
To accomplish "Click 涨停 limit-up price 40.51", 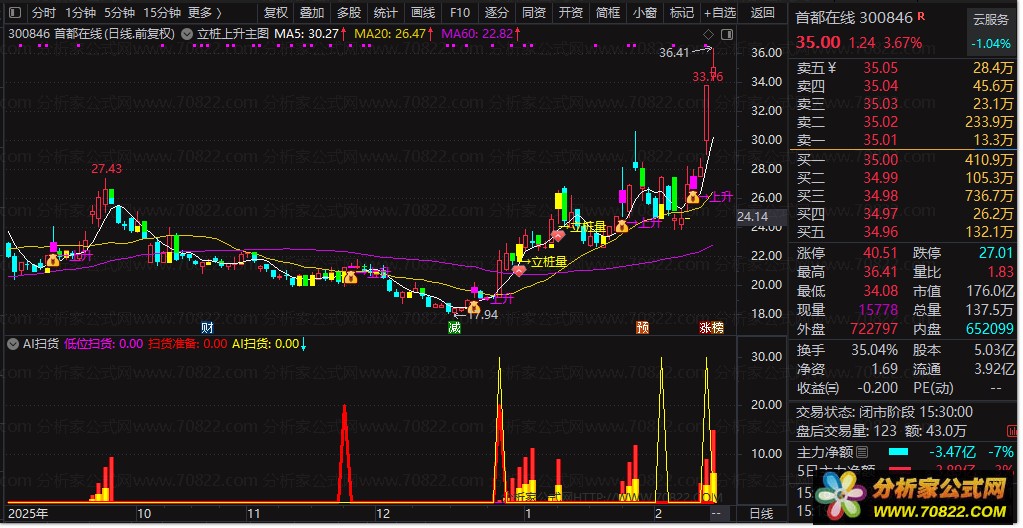I will tap(881, 253).
